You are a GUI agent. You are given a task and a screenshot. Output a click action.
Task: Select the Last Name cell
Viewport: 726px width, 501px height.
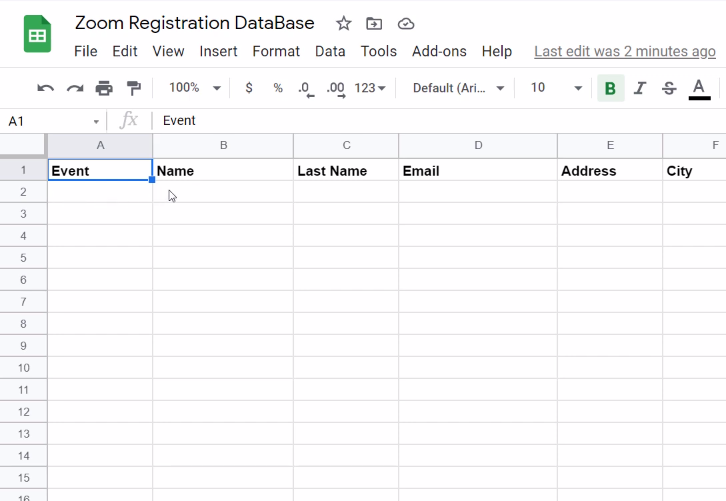tap(346, 170)
